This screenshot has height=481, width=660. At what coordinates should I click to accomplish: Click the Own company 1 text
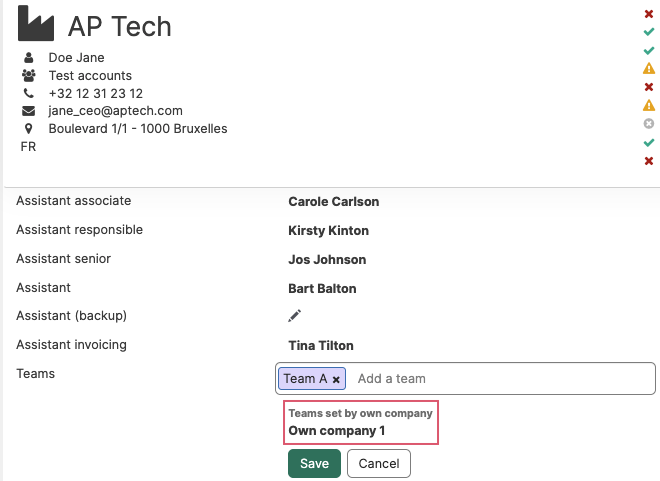point(336,431)
